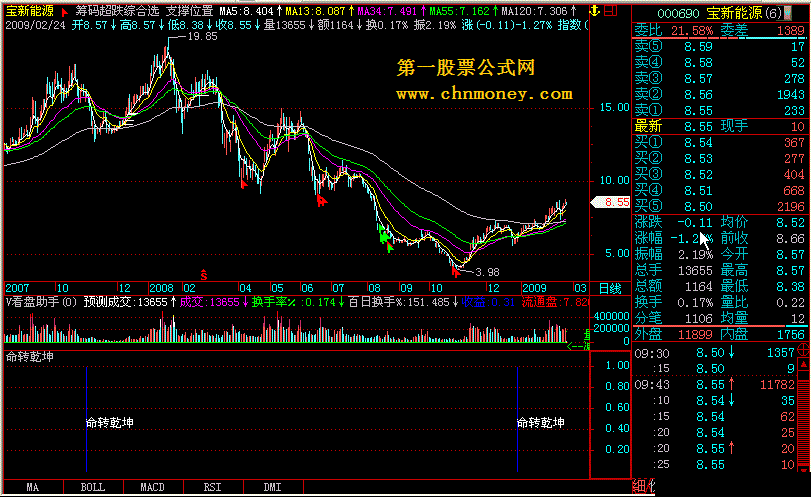Click stock code 000690
This screenshot has height=497, width=811.
pyautogui.click(x=678, y=13)
